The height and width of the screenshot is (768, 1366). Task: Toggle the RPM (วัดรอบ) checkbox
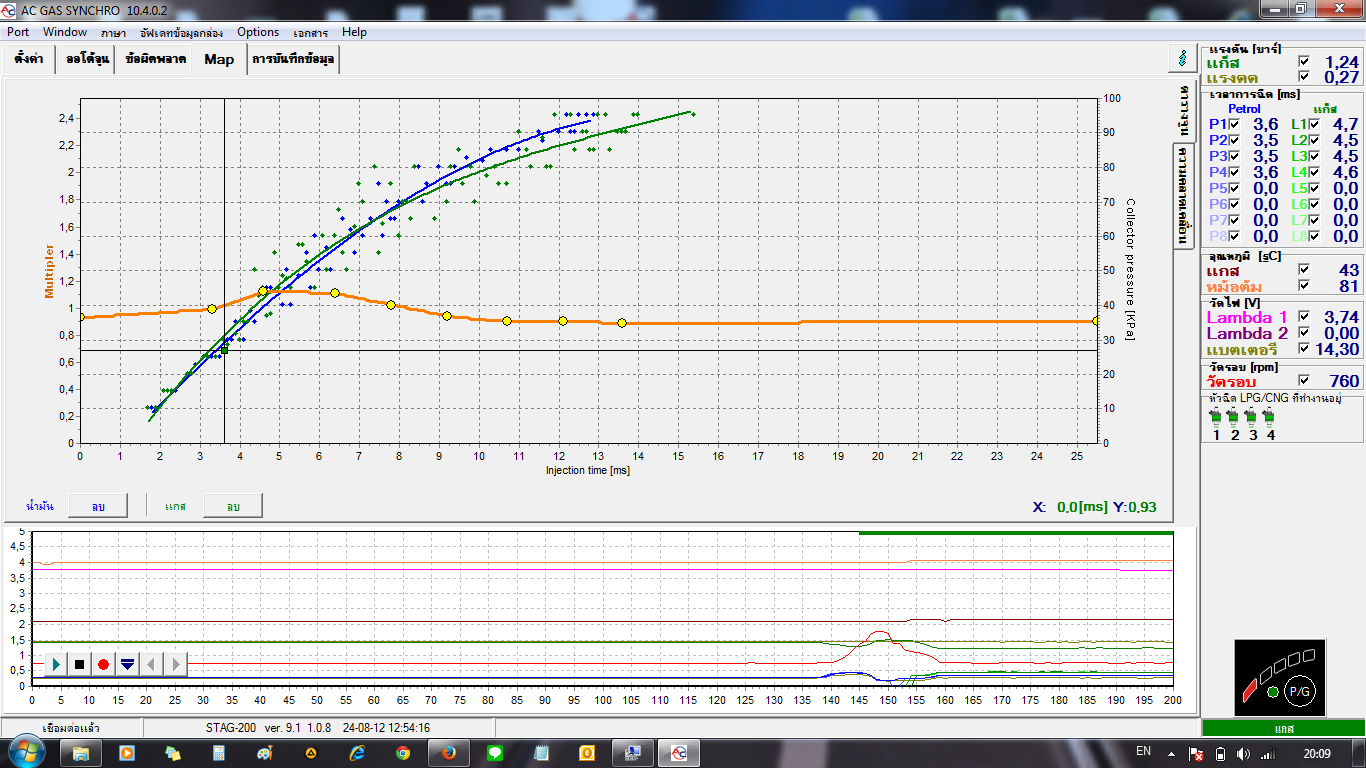point(1303,380)
